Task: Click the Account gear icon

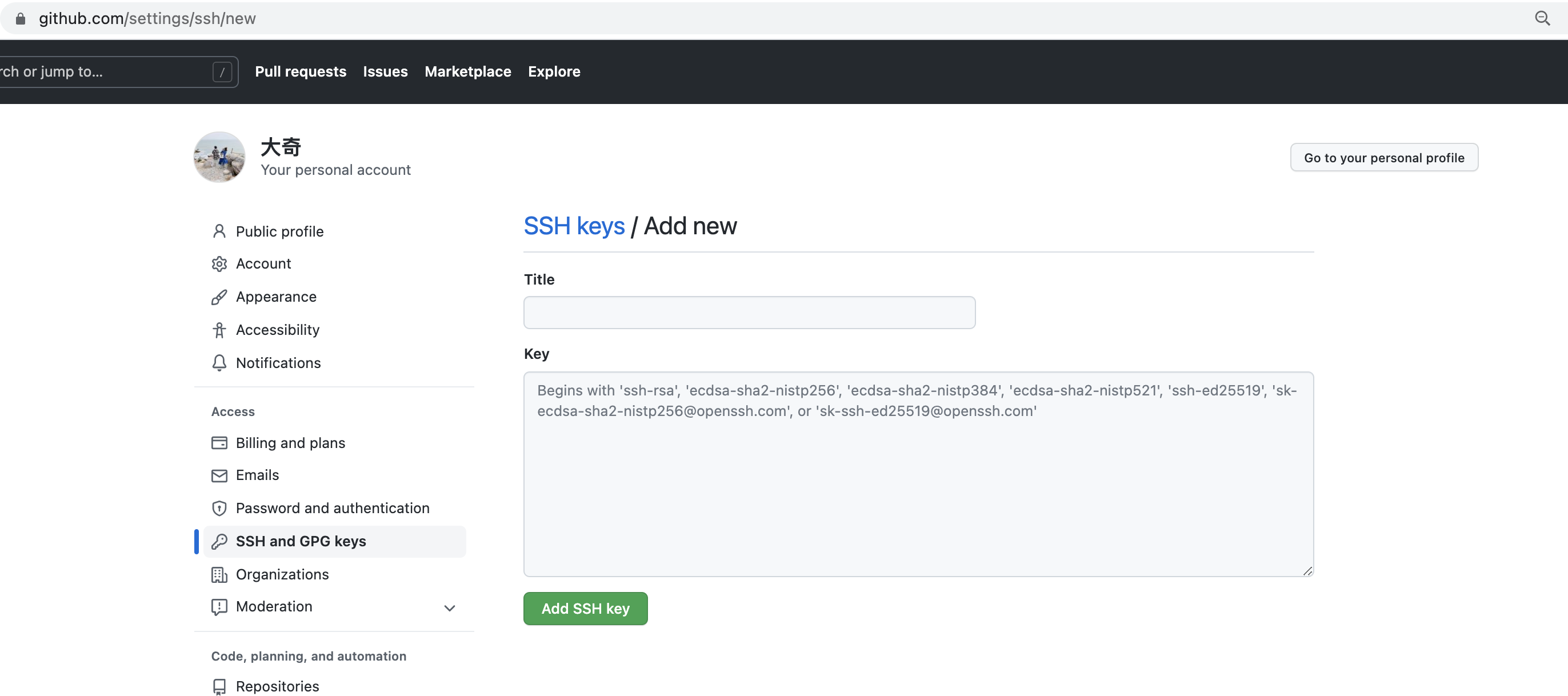Action: (x=219, y=263)
